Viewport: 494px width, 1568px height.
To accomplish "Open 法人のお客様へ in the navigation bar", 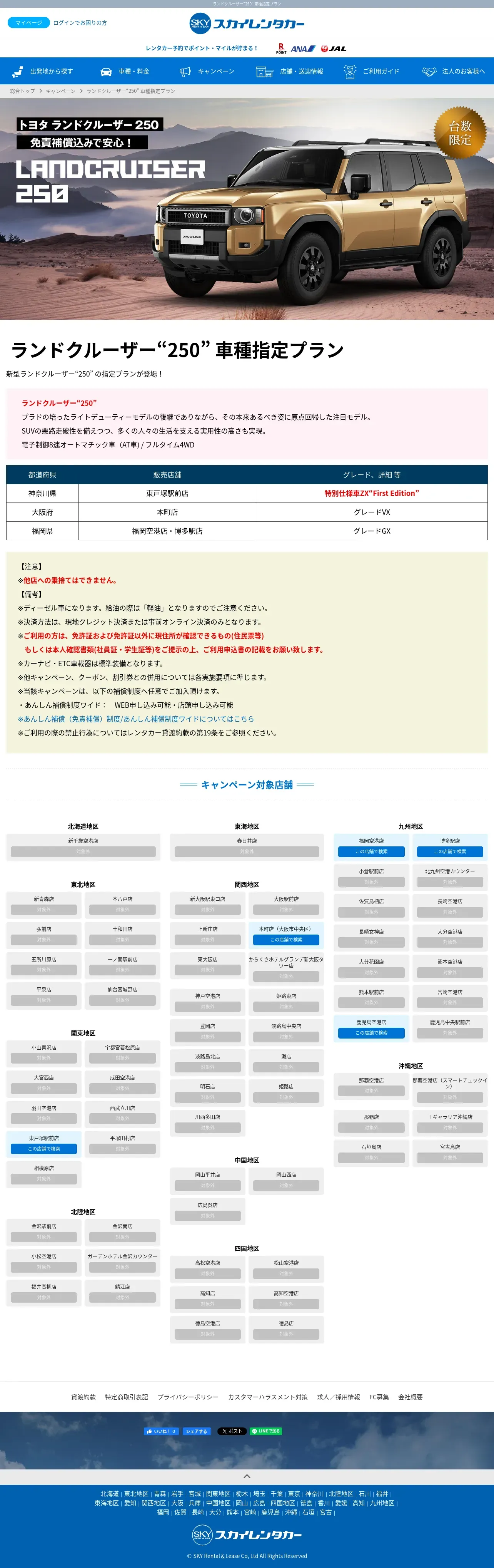I will [464, 72].
